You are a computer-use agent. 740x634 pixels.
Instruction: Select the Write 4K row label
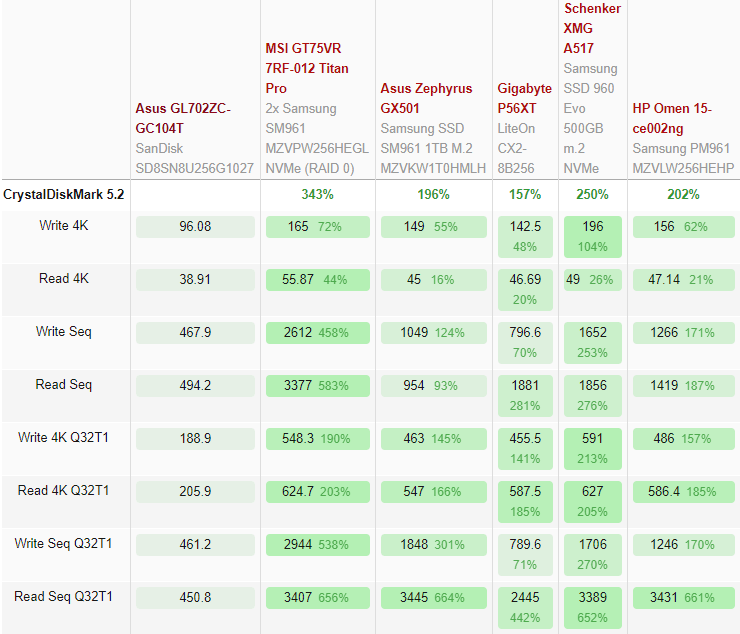(64, 226)
